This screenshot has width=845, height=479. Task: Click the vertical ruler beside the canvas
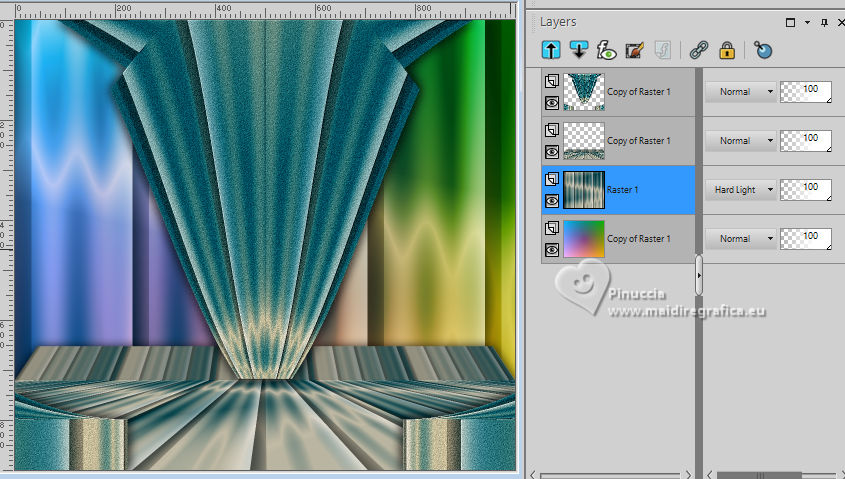pyautogui.click(x=6, y=245)
